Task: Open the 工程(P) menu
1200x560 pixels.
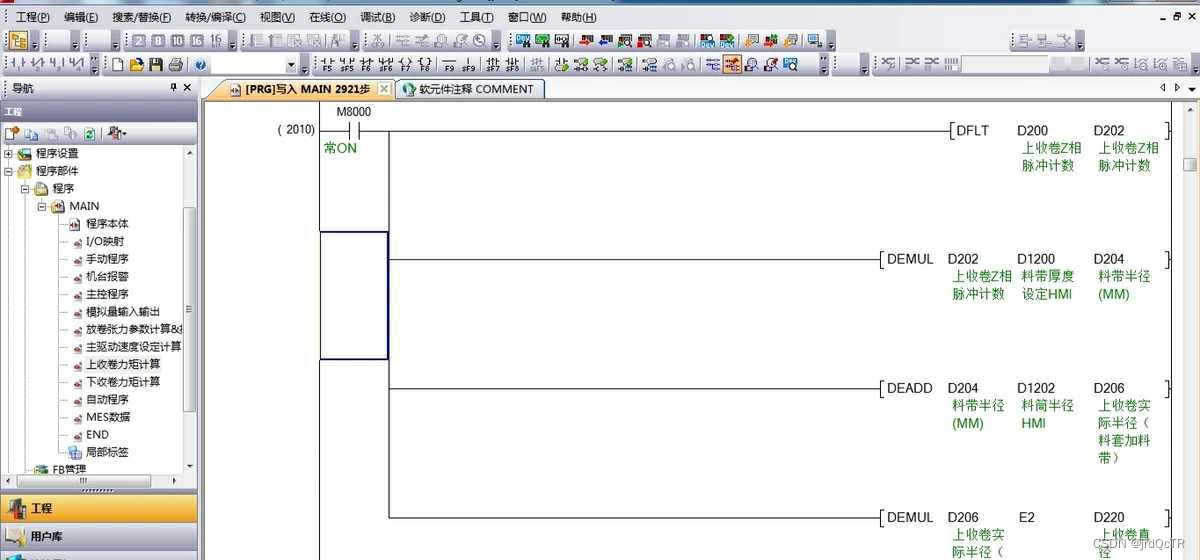Action: pos(32,17)
